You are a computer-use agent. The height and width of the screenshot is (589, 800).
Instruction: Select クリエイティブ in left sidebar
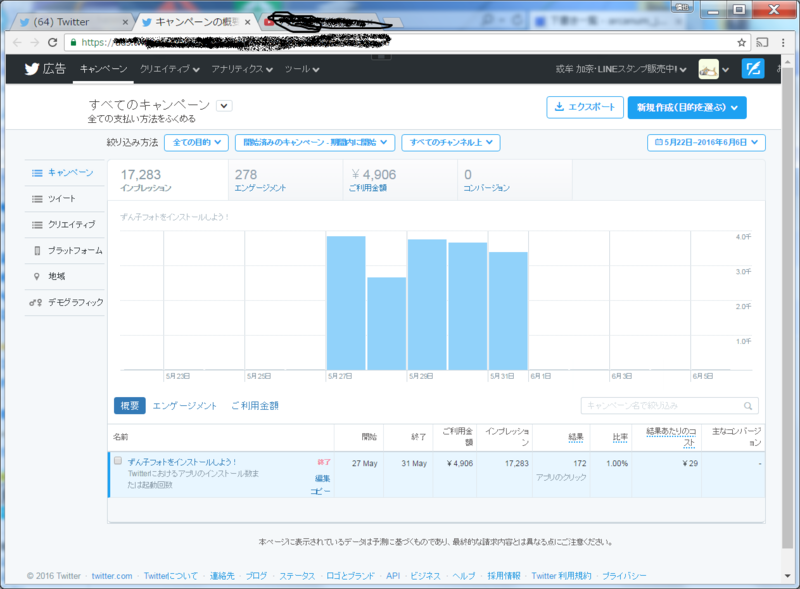point(64,225)
